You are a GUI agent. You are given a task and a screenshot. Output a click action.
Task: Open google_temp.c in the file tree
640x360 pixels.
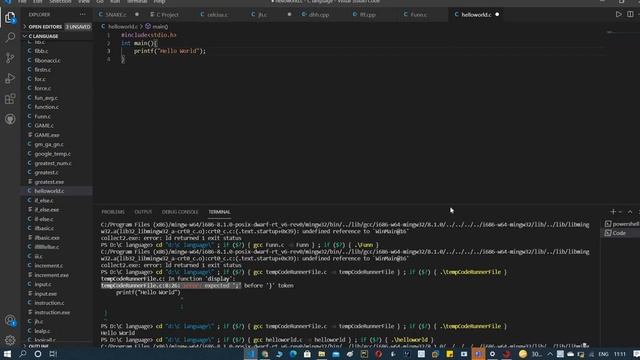(53, 154)
